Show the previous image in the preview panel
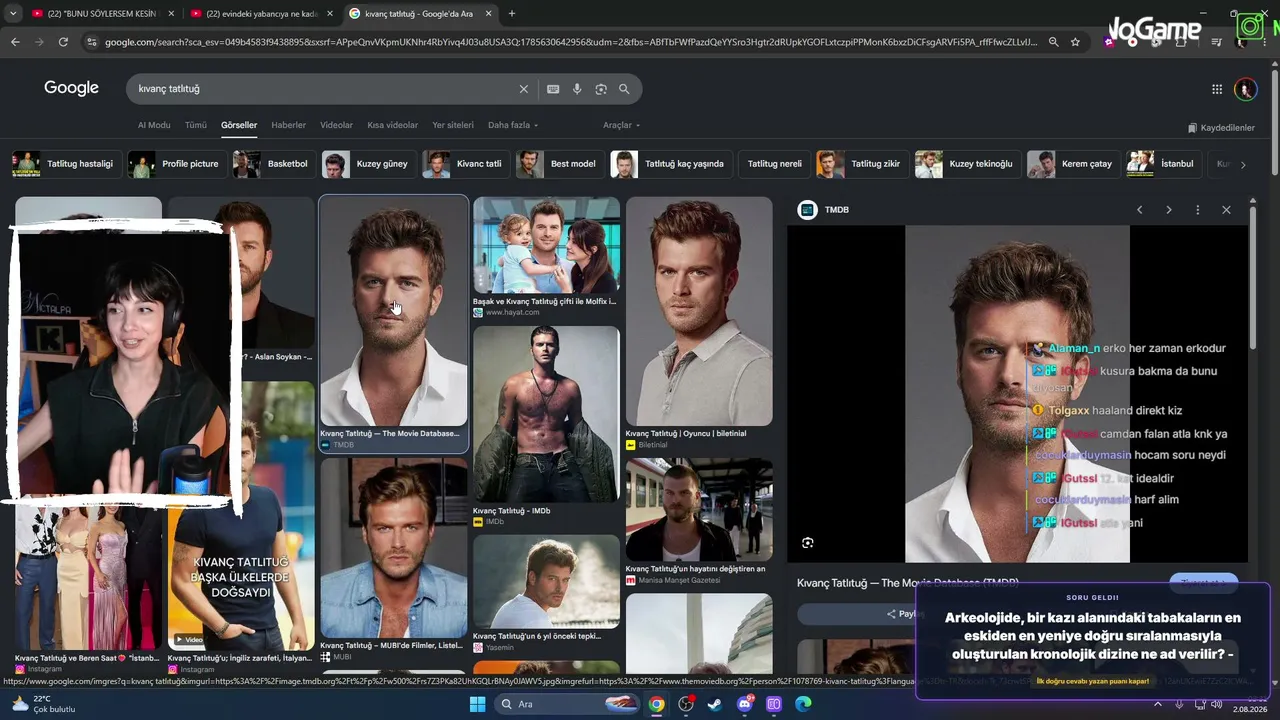Viewport: 1280px width, 720px height. 1139,210
